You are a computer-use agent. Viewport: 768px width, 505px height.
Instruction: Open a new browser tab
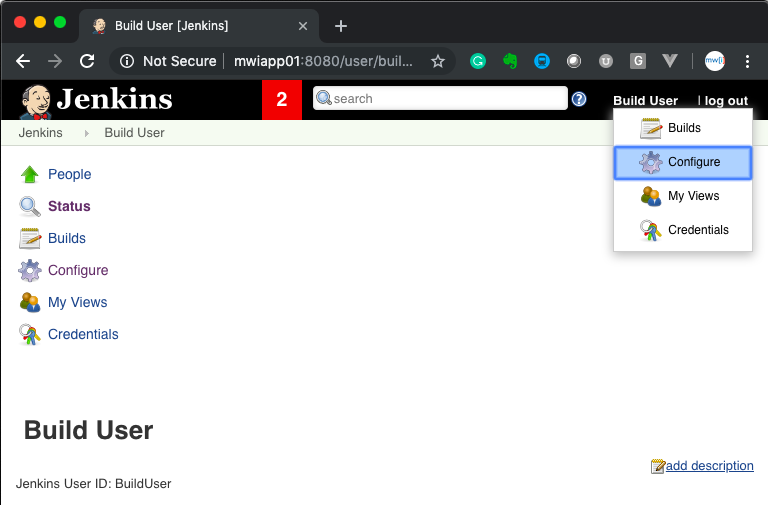341,26
